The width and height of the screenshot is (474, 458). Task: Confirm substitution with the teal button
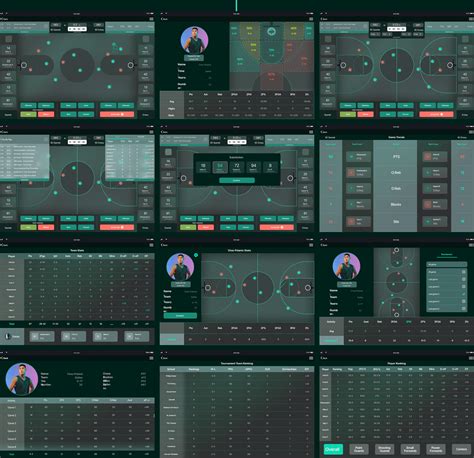pyautogui.click(x=237, y=180)
